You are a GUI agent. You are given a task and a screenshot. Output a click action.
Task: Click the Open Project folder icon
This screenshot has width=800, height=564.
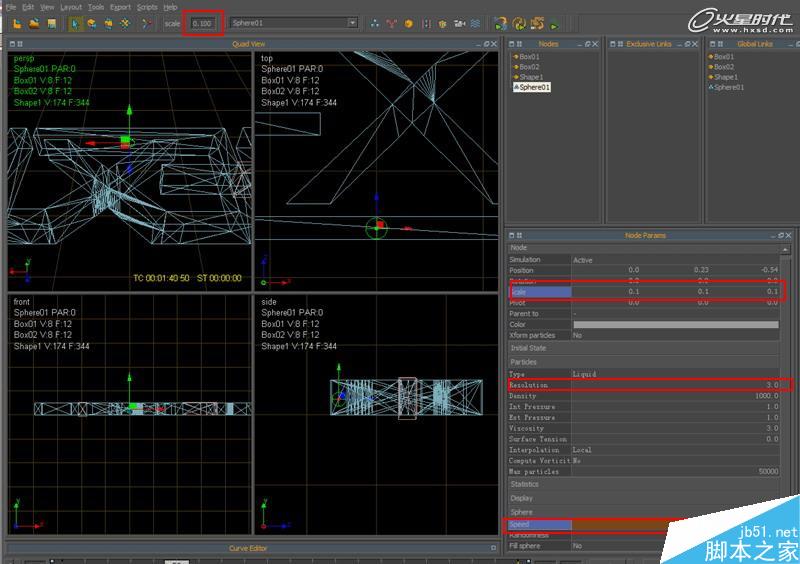click(x=35, y=22)
